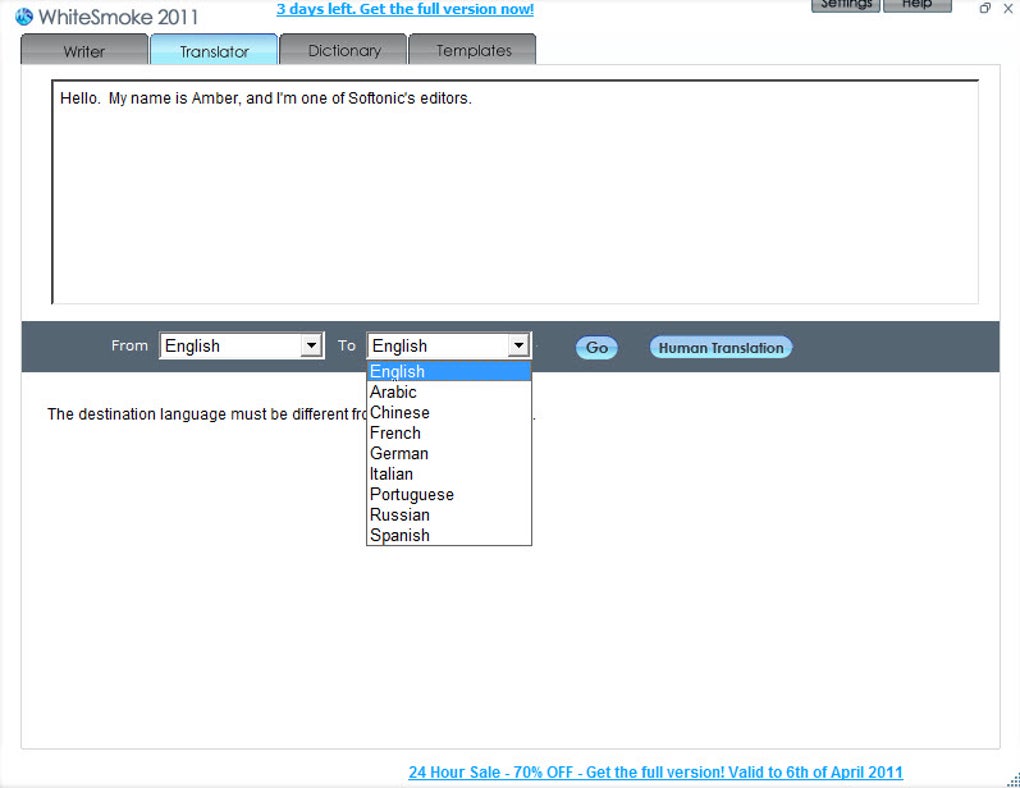Image resolution: width=1020 pixels, height=788 pixels.
Task: Choose Arabic from the language list
Action: click(449, 392)
